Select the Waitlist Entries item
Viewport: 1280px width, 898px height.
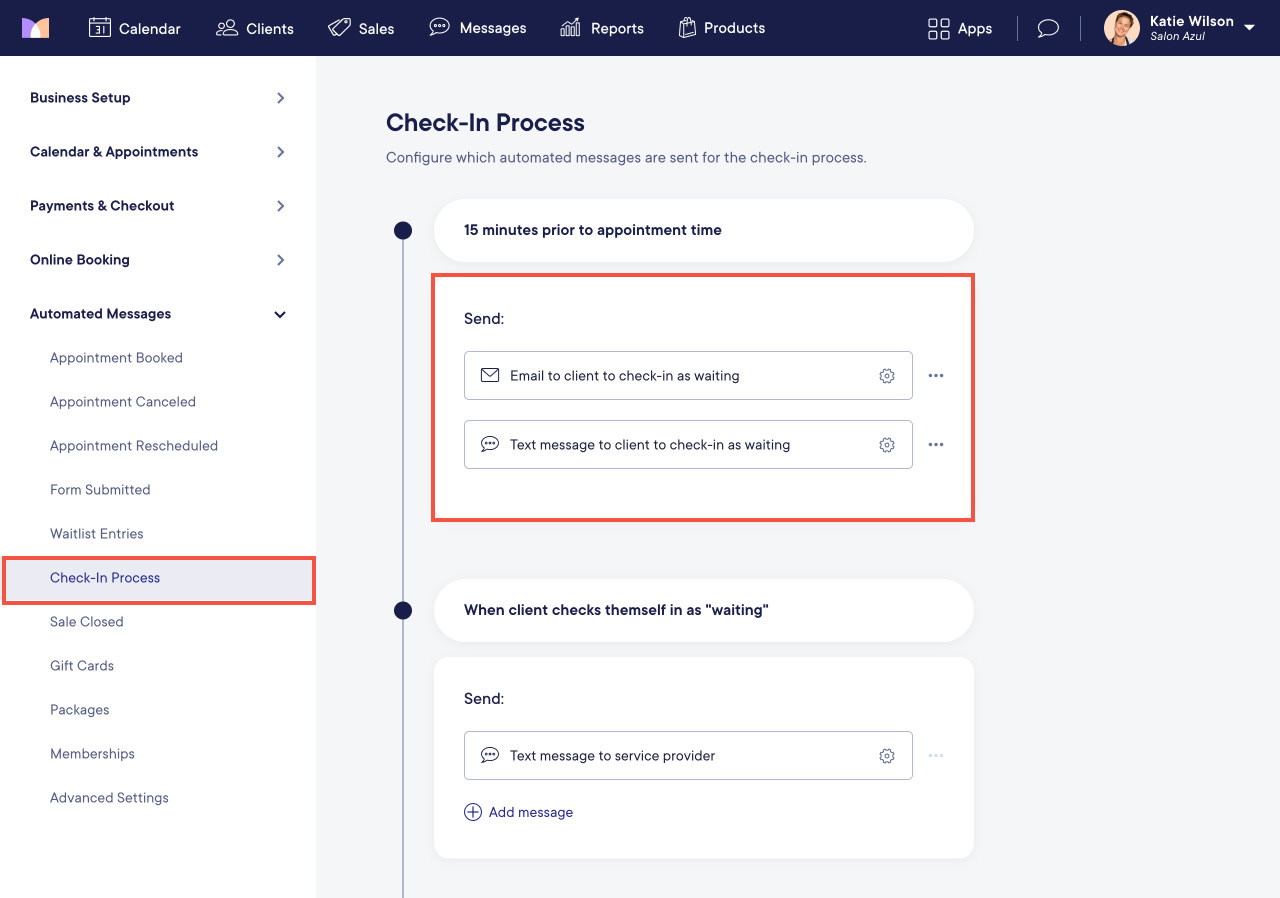coord(97,534)
